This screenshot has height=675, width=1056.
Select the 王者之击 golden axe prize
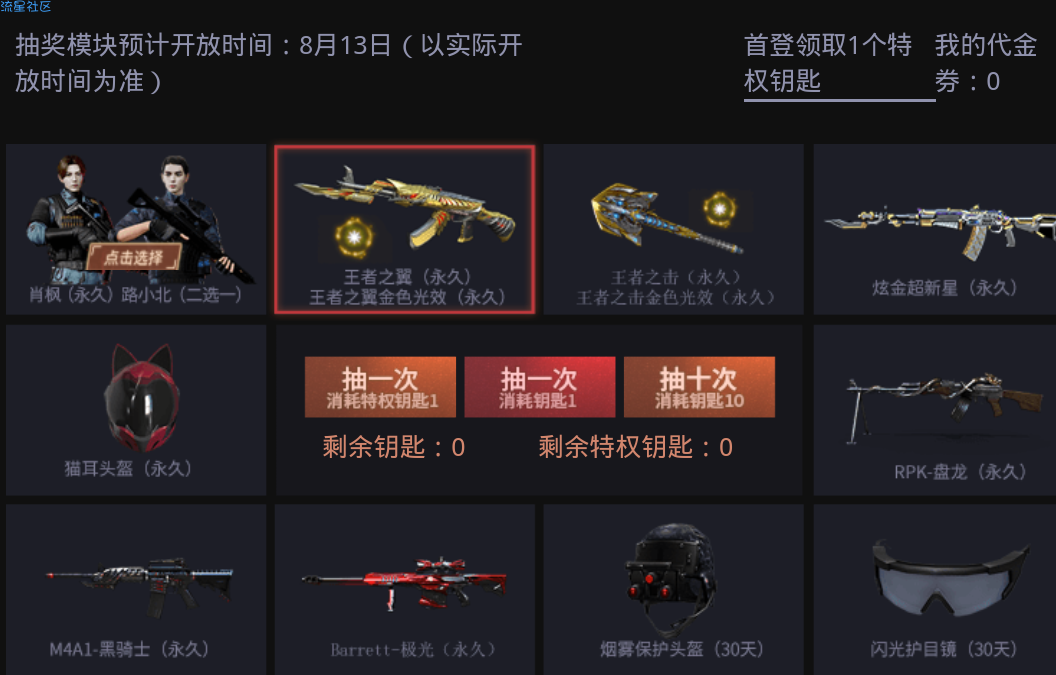[x=673, y=229]
